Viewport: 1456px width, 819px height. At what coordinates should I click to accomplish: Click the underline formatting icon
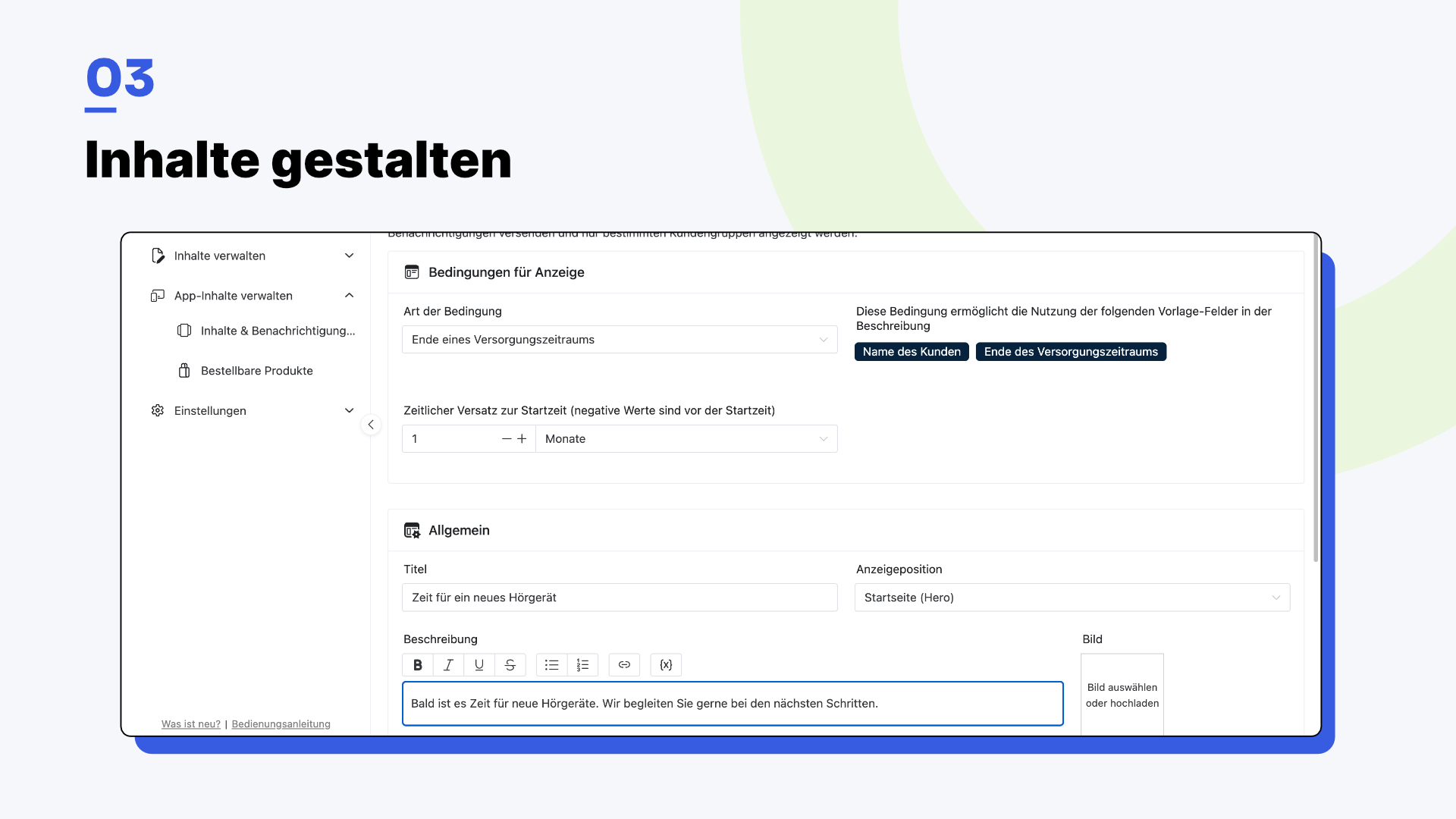click(479, 665)
